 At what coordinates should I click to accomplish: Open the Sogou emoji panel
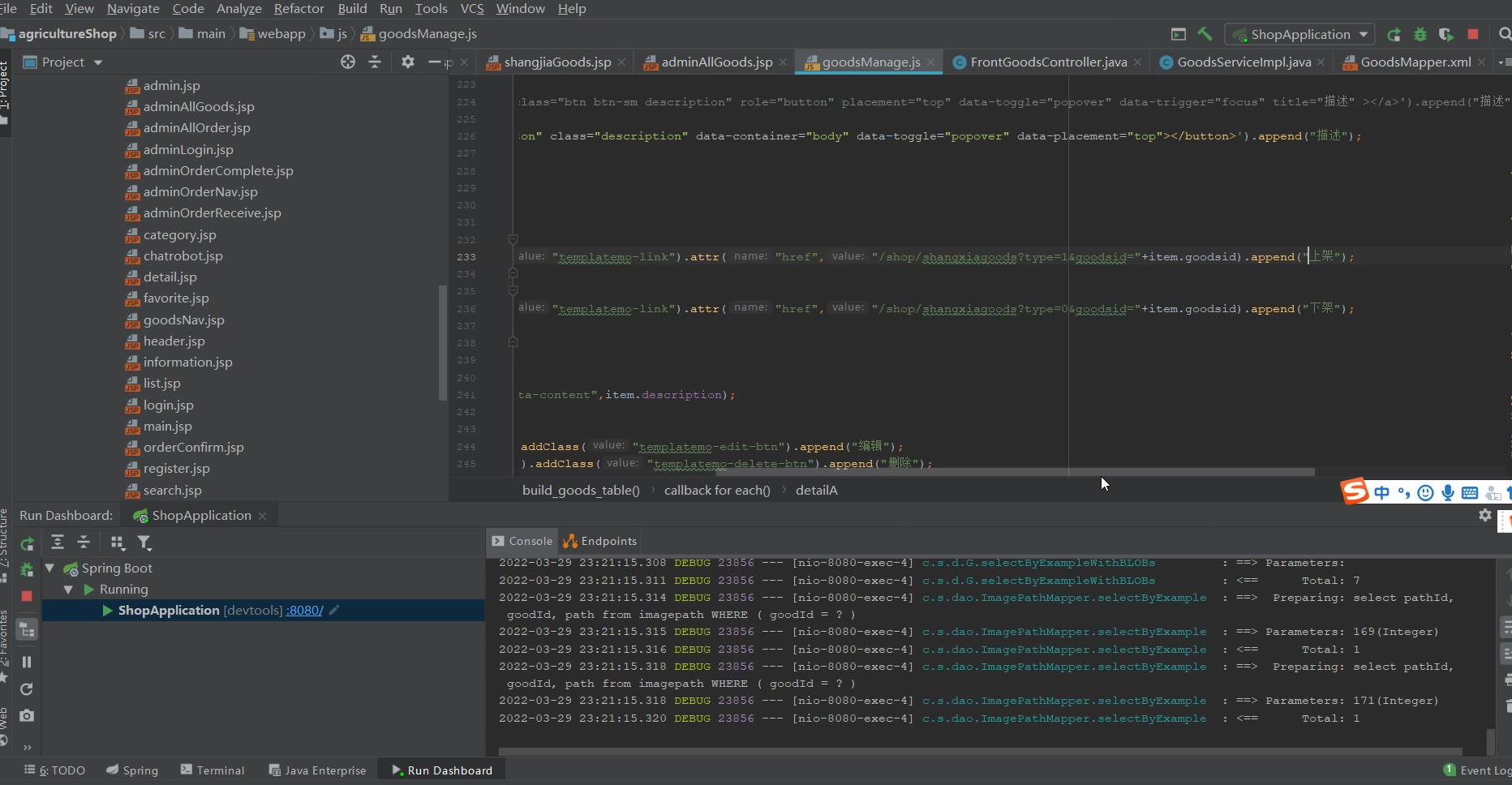coord(1425,492)
